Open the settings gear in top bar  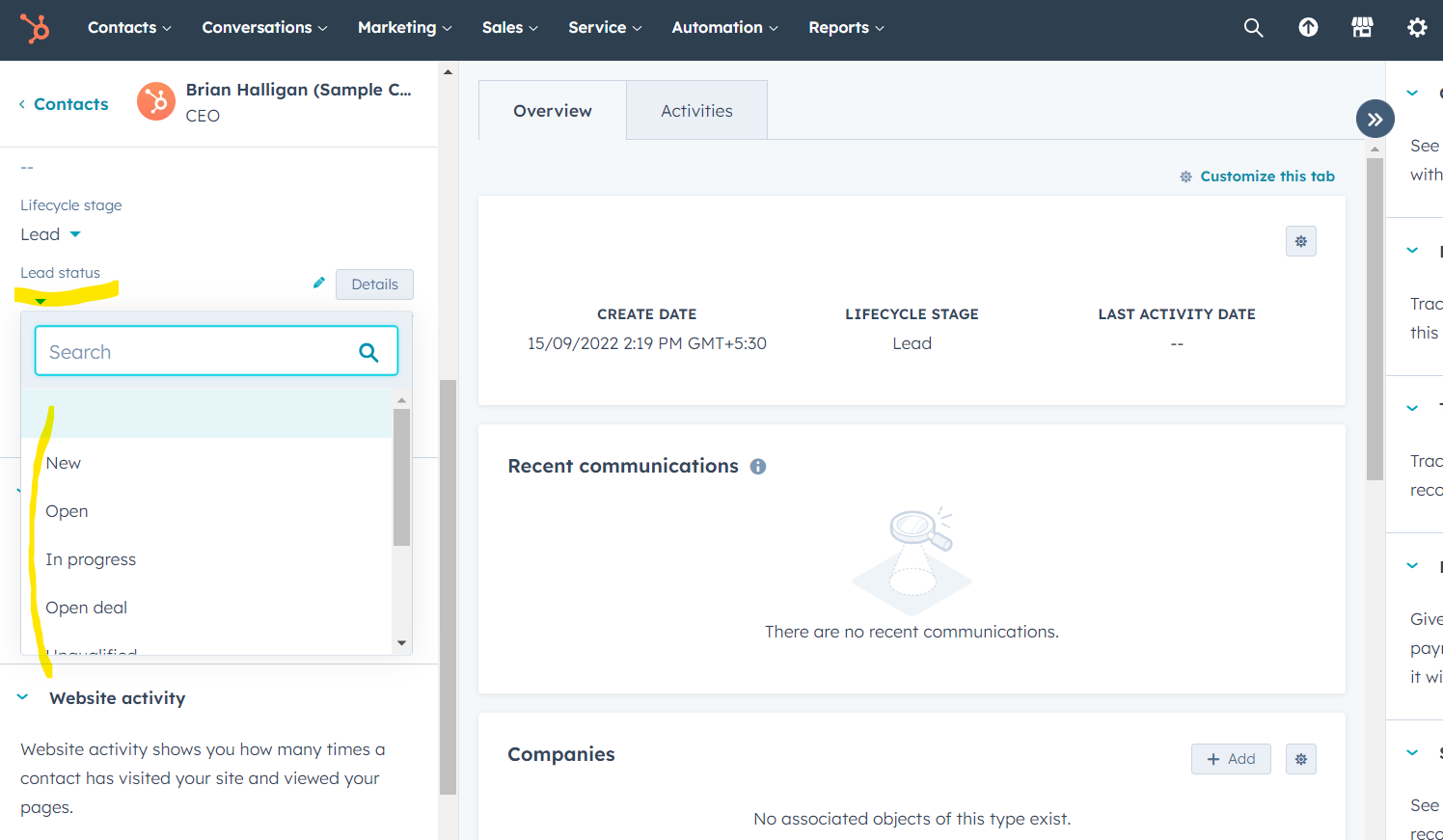click(x=1417, y=28)
